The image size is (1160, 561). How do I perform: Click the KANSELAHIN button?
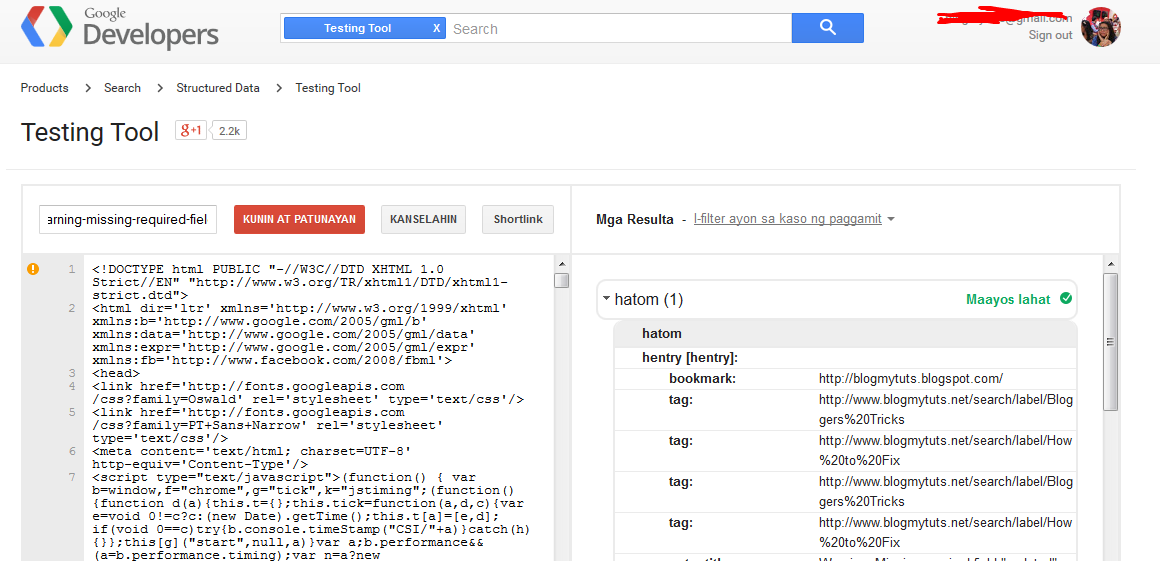point(423,220)
